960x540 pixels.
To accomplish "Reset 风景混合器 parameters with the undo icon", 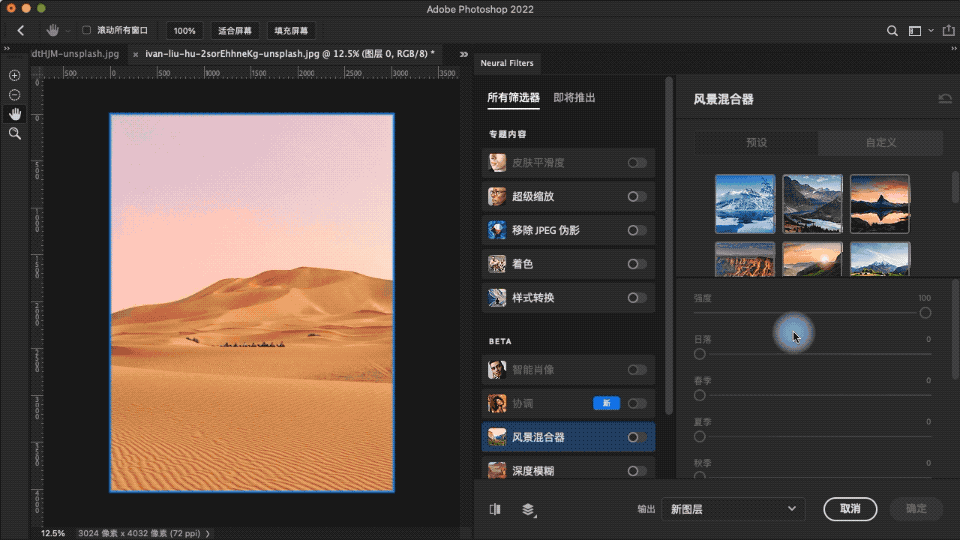I will [945, 99].
